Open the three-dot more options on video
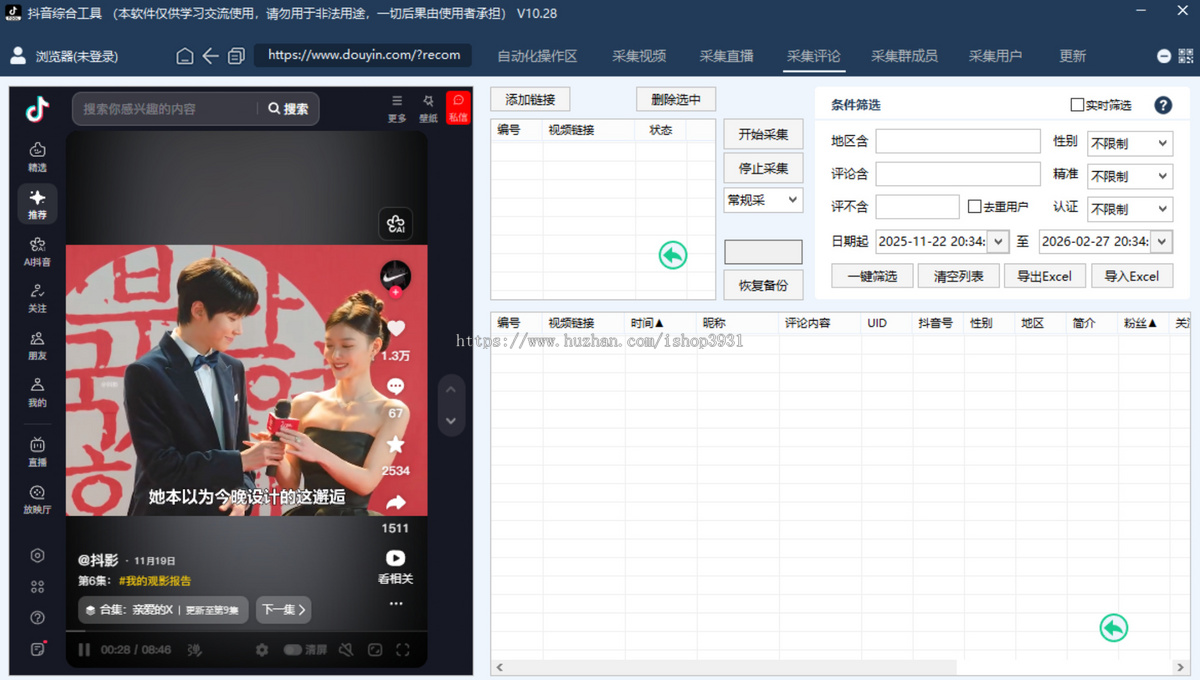Image resolution: width=1200 pixels, height=680 pixels. coord(396,603)
